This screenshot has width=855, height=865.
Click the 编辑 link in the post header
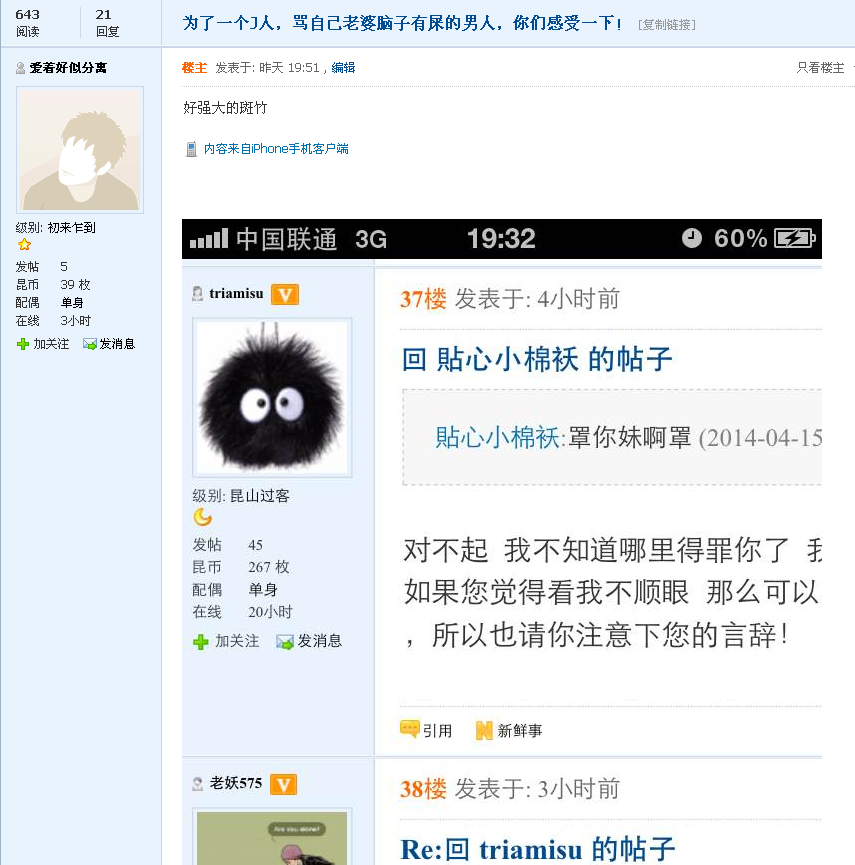point(343,68)
